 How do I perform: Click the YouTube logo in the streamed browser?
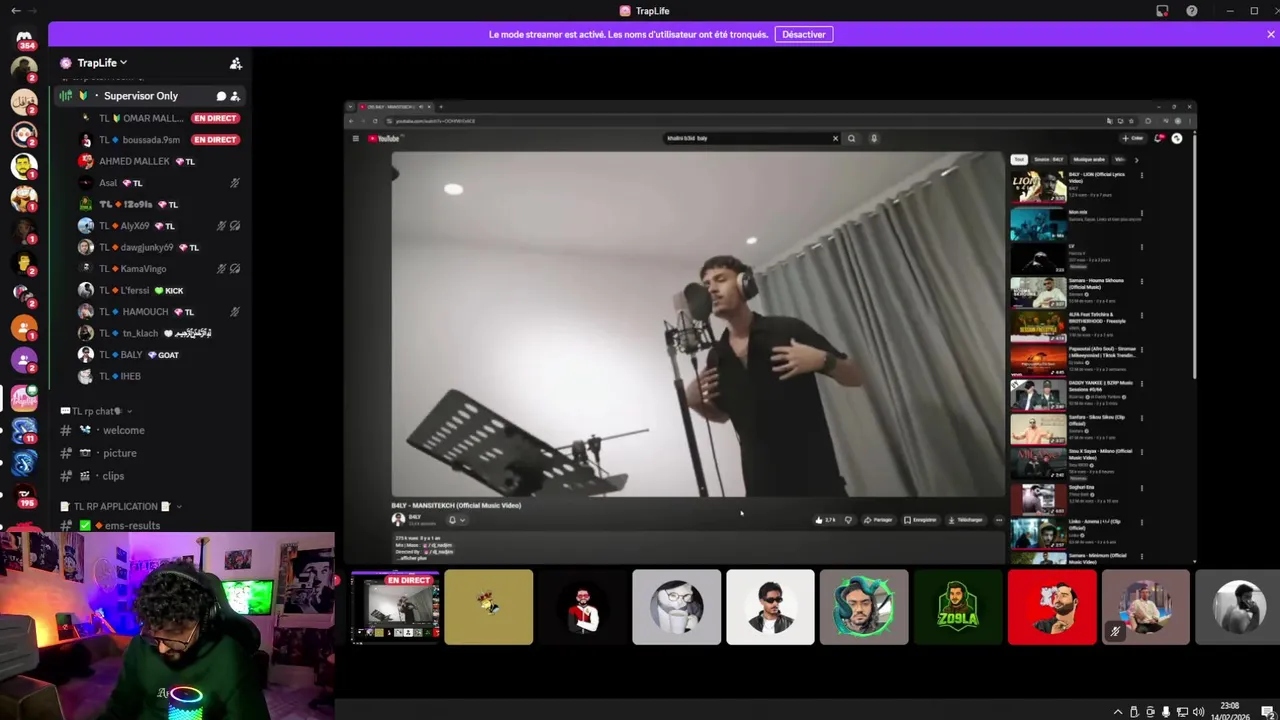(x=385, y=138)
